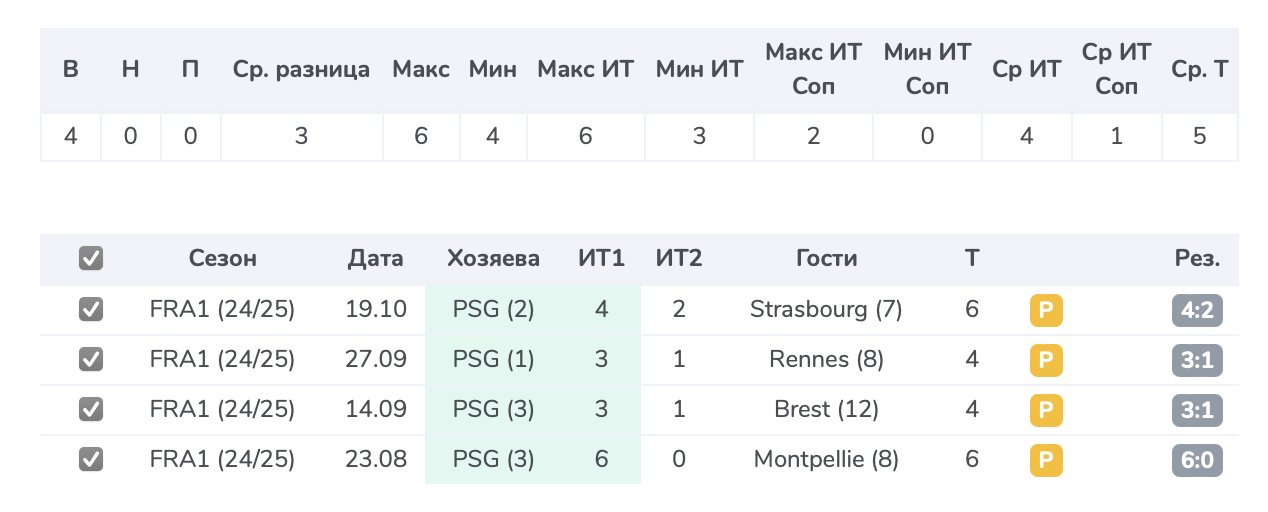The width and height of the screenshot is (1268, 512).
Task: Open Strasbourg (7) team link
Action: click(x=827, y=310)
